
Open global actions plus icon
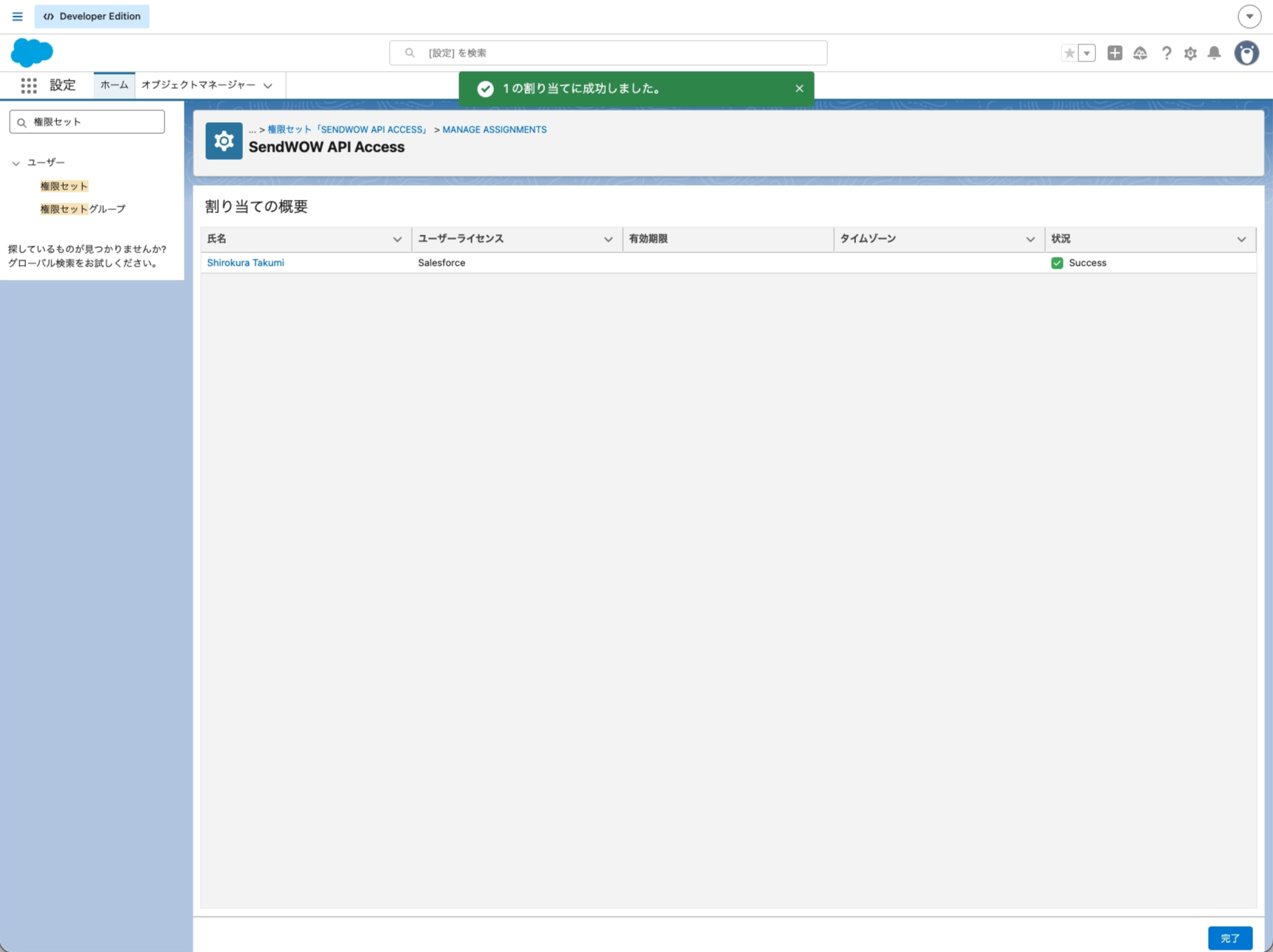[1115, 53]
